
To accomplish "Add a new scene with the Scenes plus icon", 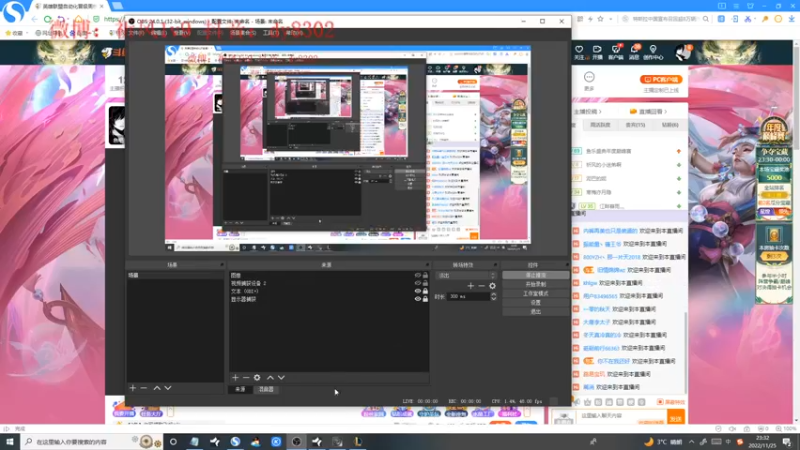I will pos(133,388).
